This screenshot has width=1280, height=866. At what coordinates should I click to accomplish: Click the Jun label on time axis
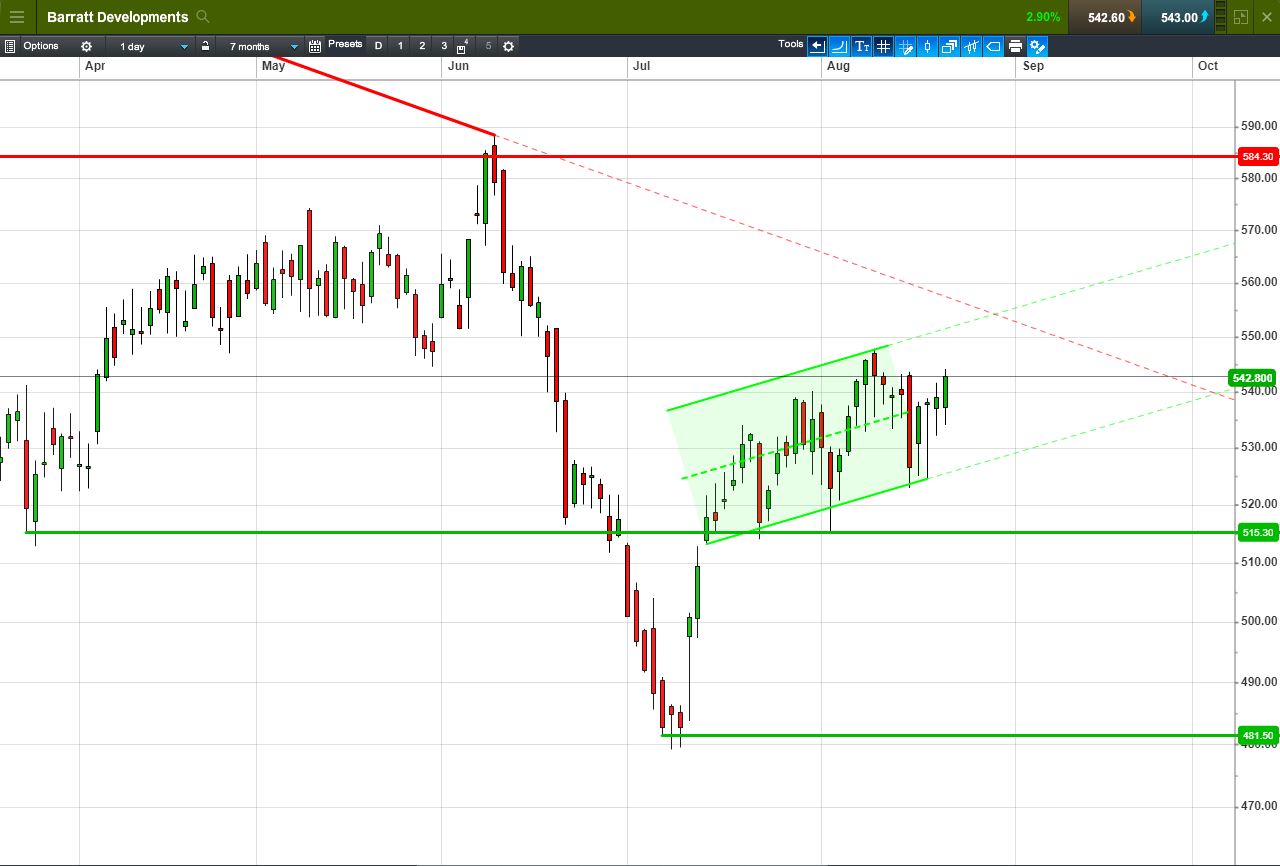(x=459, y=66)
